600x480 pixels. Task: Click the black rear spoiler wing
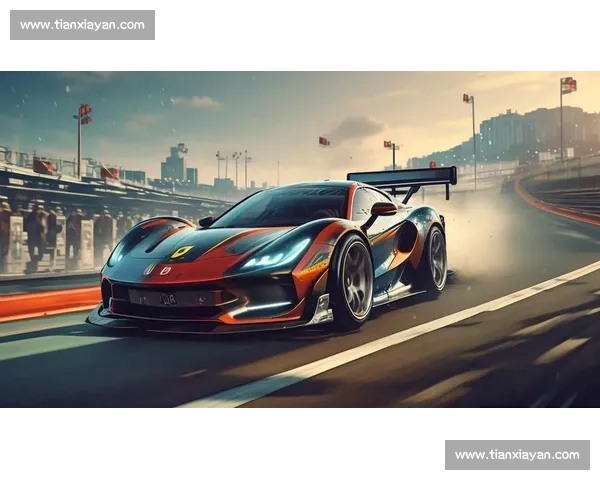(402, 177)
